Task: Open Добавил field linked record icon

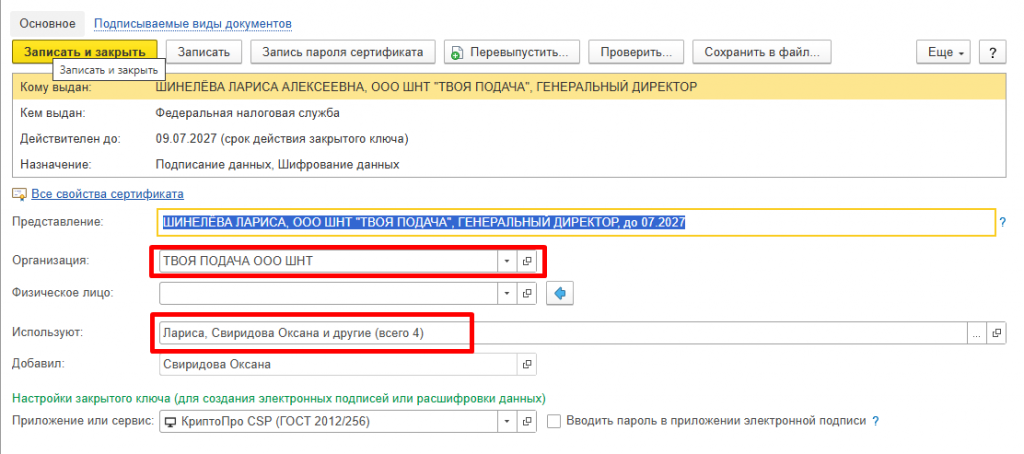Action: click(x=527, y=365)
